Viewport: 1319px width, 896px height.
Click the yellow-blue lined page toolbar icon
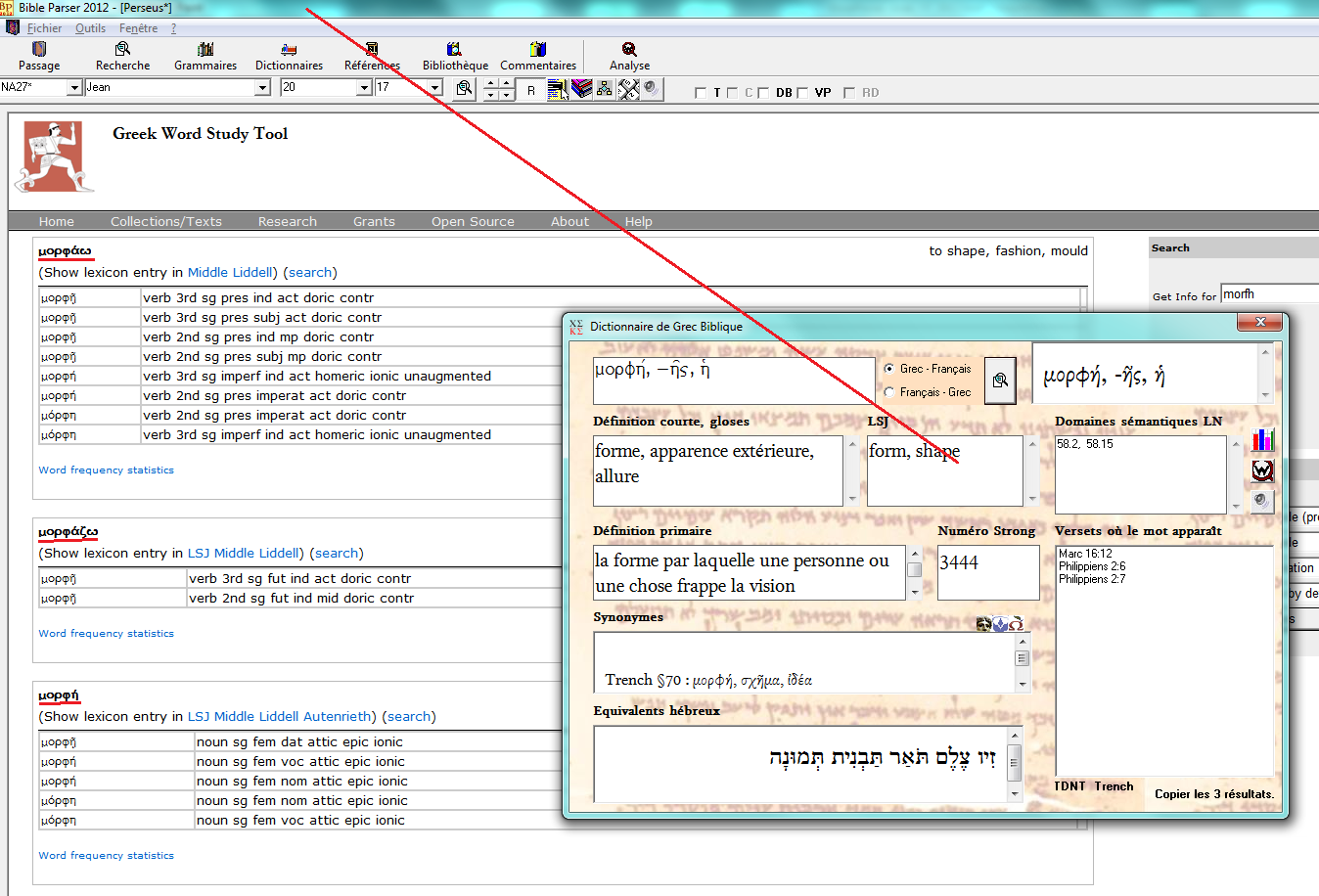pyautogui.click(x=558, y=90)
